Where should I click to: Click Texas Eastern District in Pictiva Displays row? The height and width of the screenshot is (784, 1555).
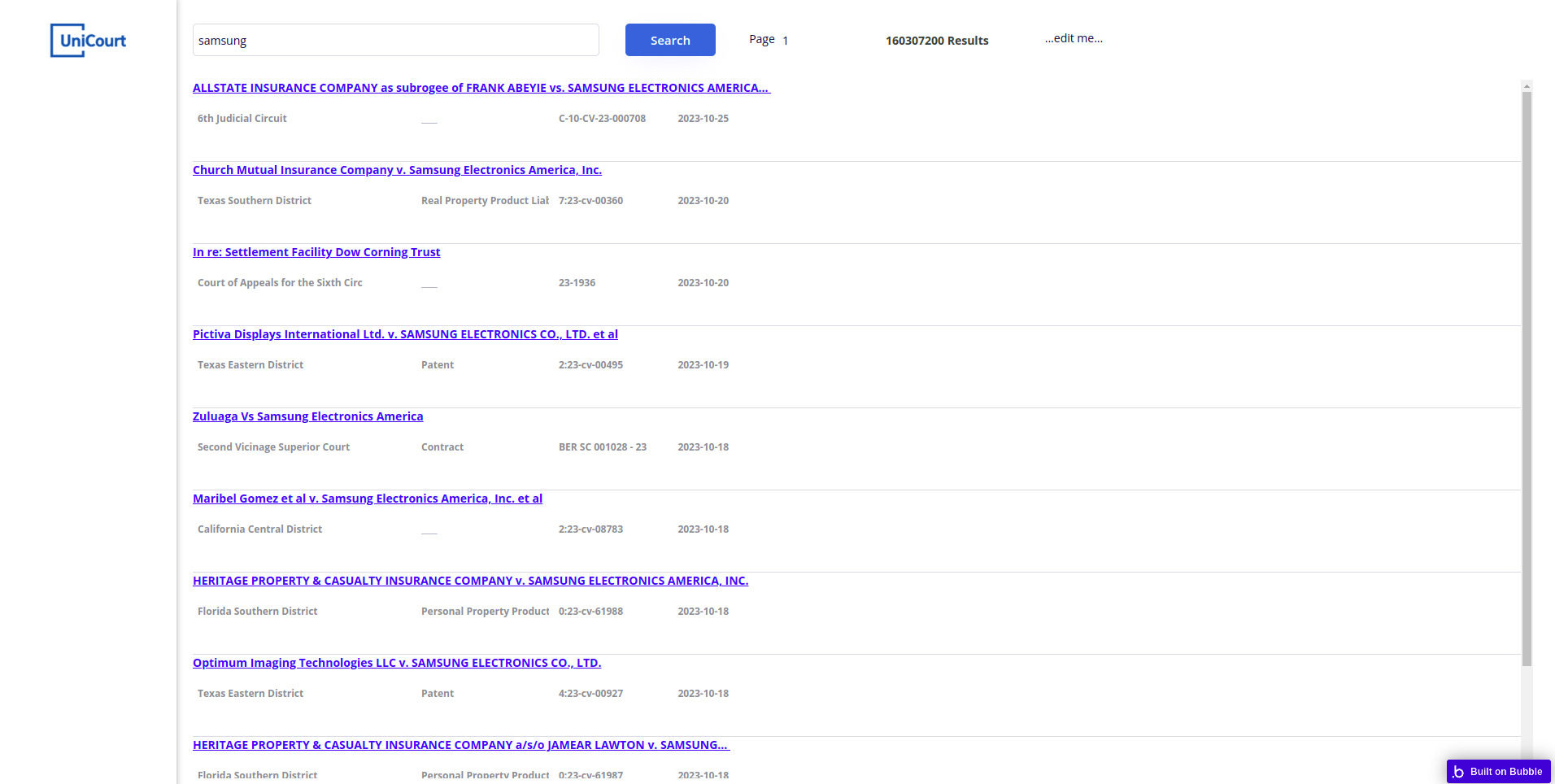250,365
